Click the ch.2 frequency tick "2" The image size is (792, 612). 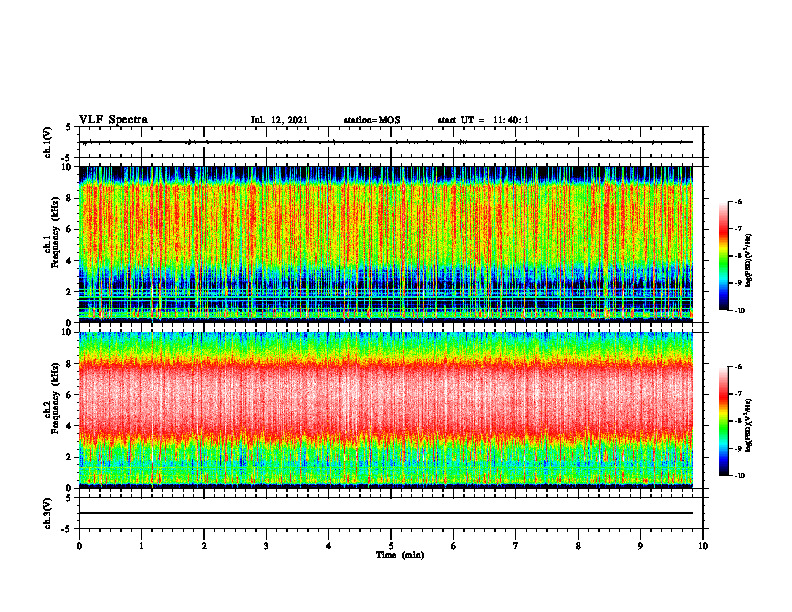[68, 457]
